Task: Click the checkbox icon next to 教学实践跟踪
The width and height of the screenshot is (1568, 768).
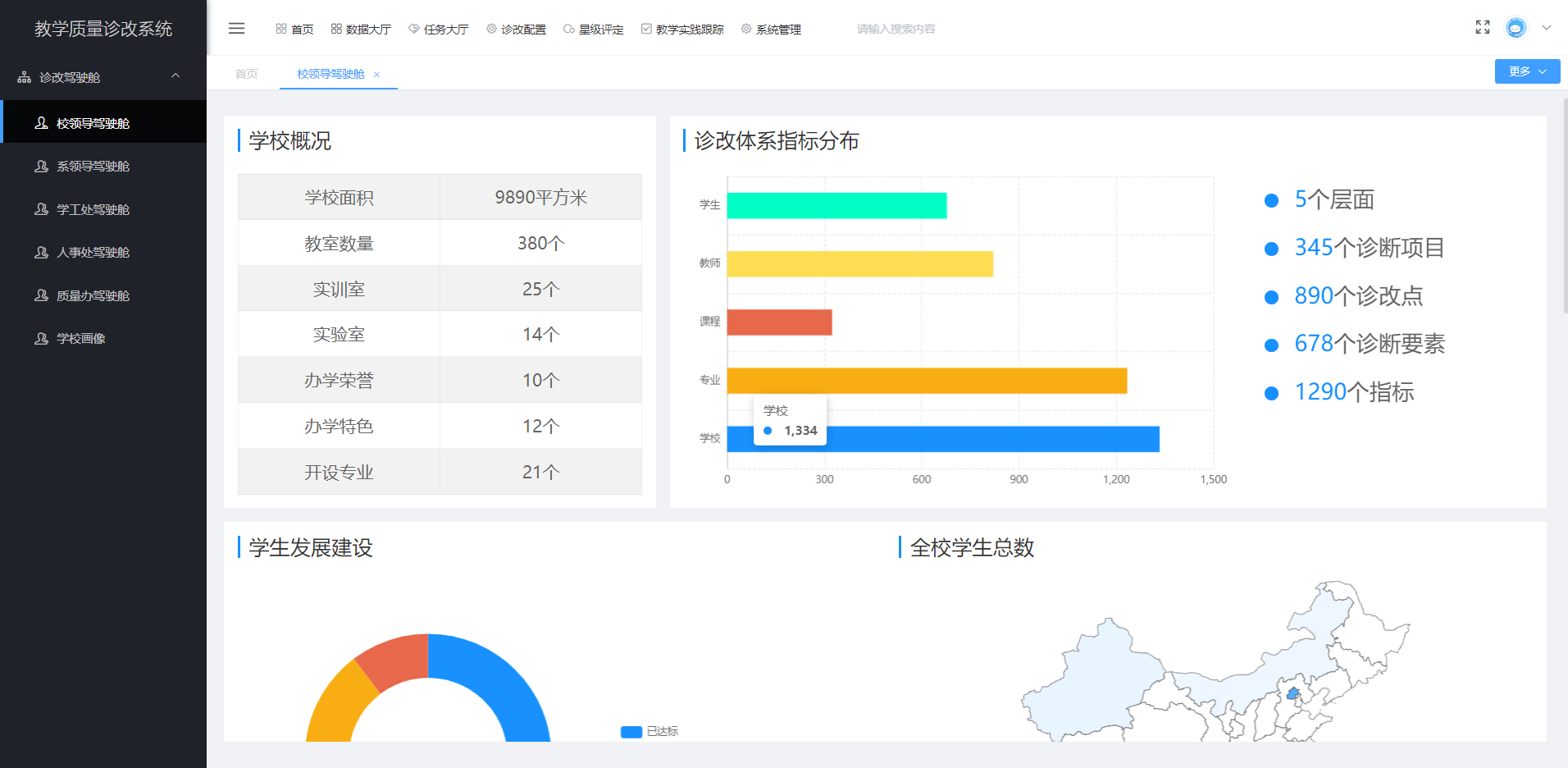Action: [x=646, y=29]
